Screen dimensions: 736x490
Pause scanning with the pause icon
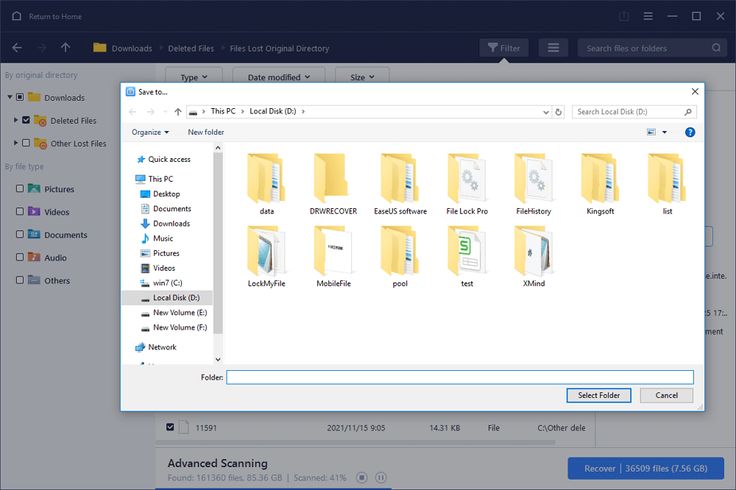(380, 478)
